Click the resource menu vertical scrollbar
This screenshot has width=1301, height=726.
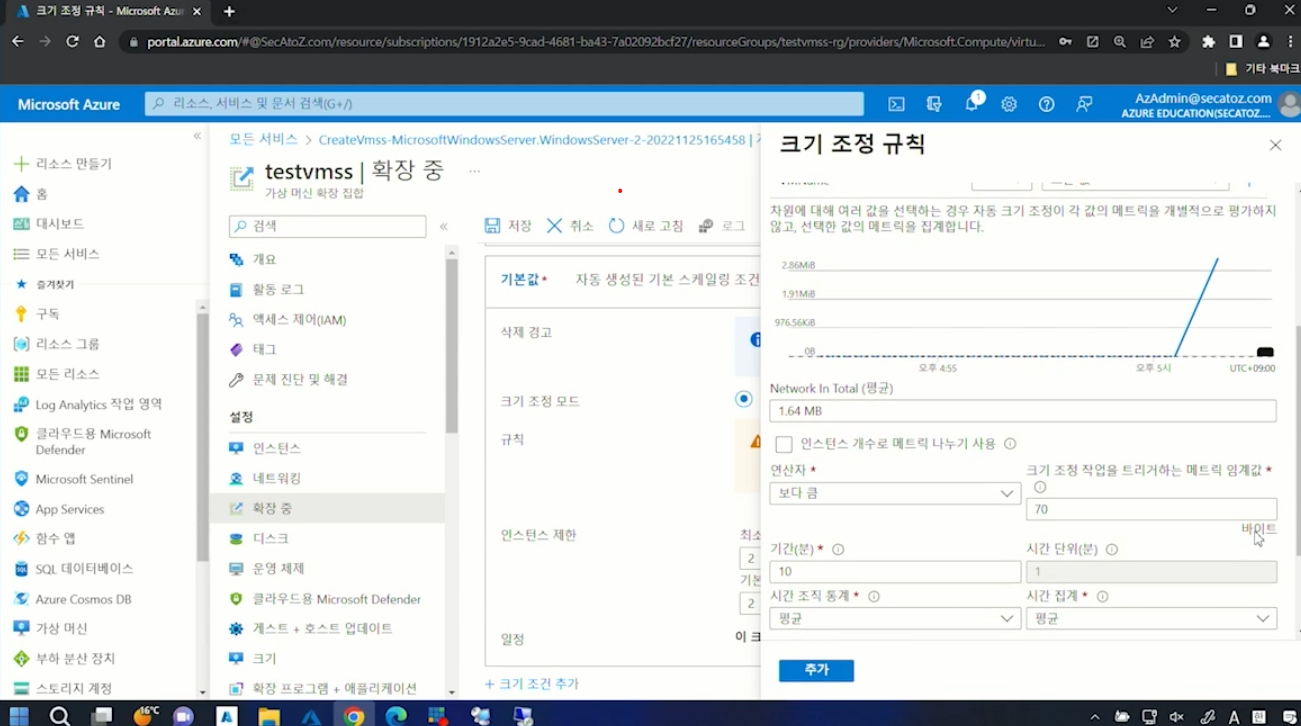[x=451, y=345]
